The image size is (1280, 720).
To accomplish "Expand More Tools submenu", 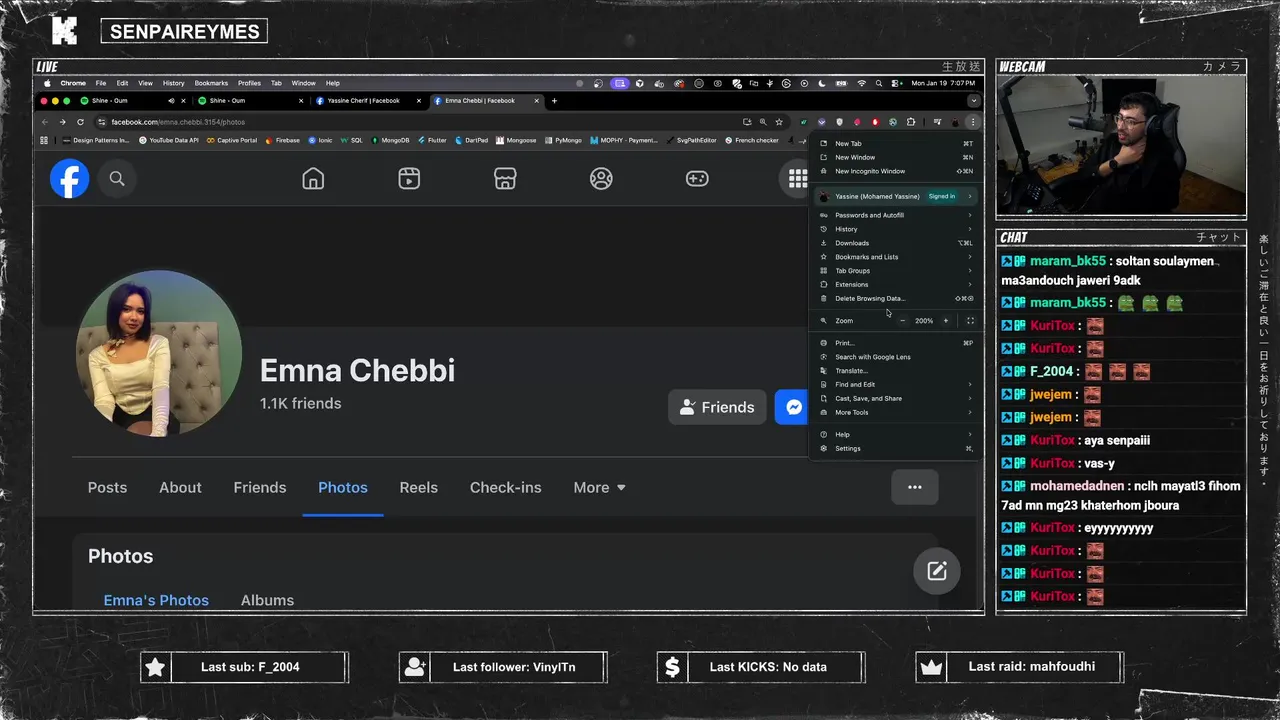I will [x=895, y=412].
